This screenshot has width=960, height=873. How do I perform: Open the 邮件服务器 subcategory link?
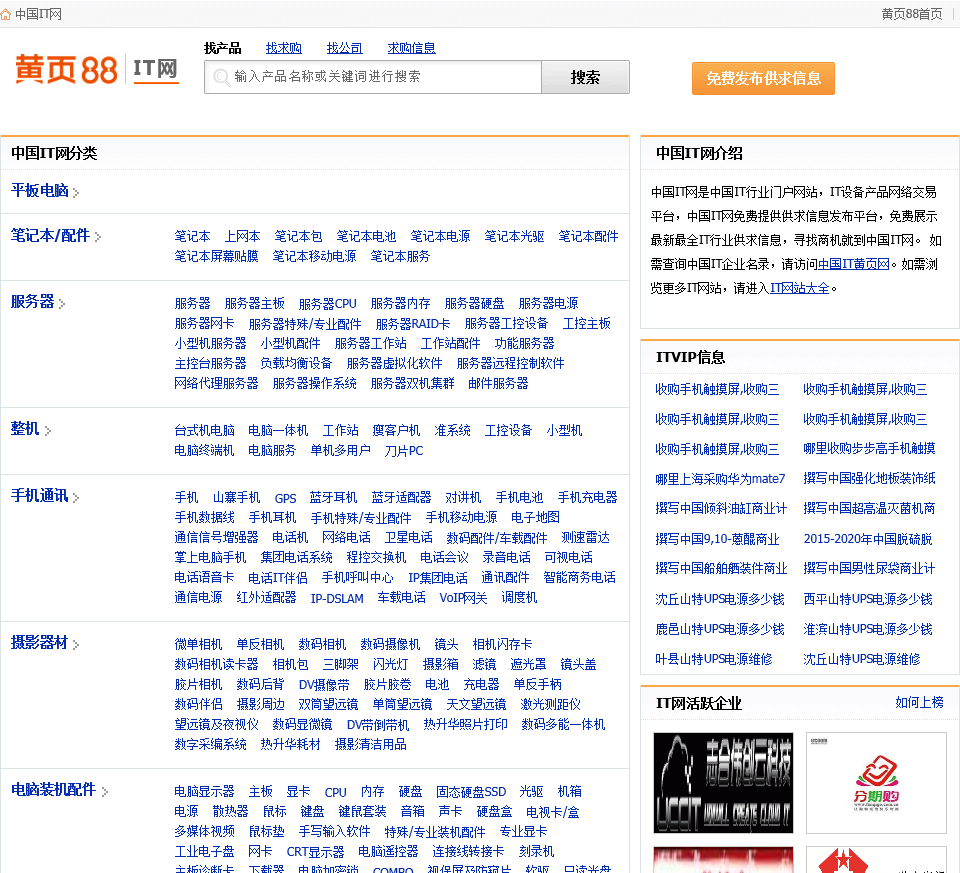click(498, 384)
